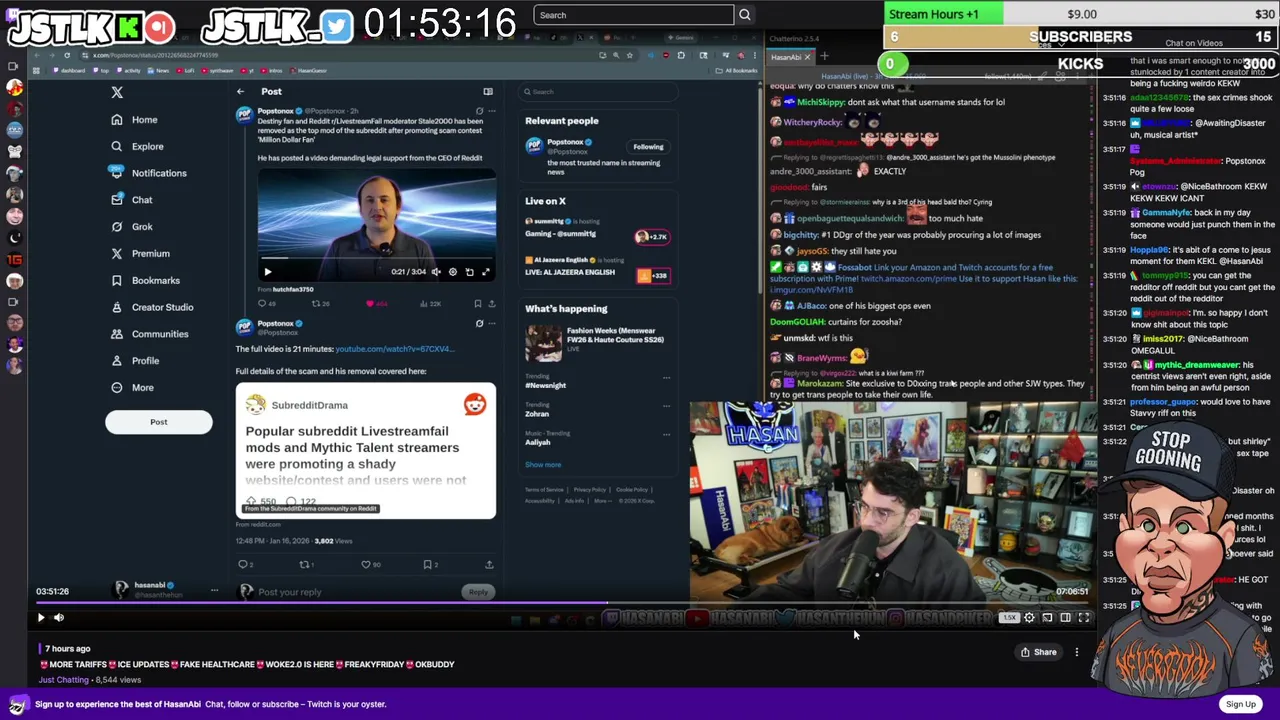Screen dimensions: 1280x720
Task: Click the grey Reply button
Action: coord(478,592)
